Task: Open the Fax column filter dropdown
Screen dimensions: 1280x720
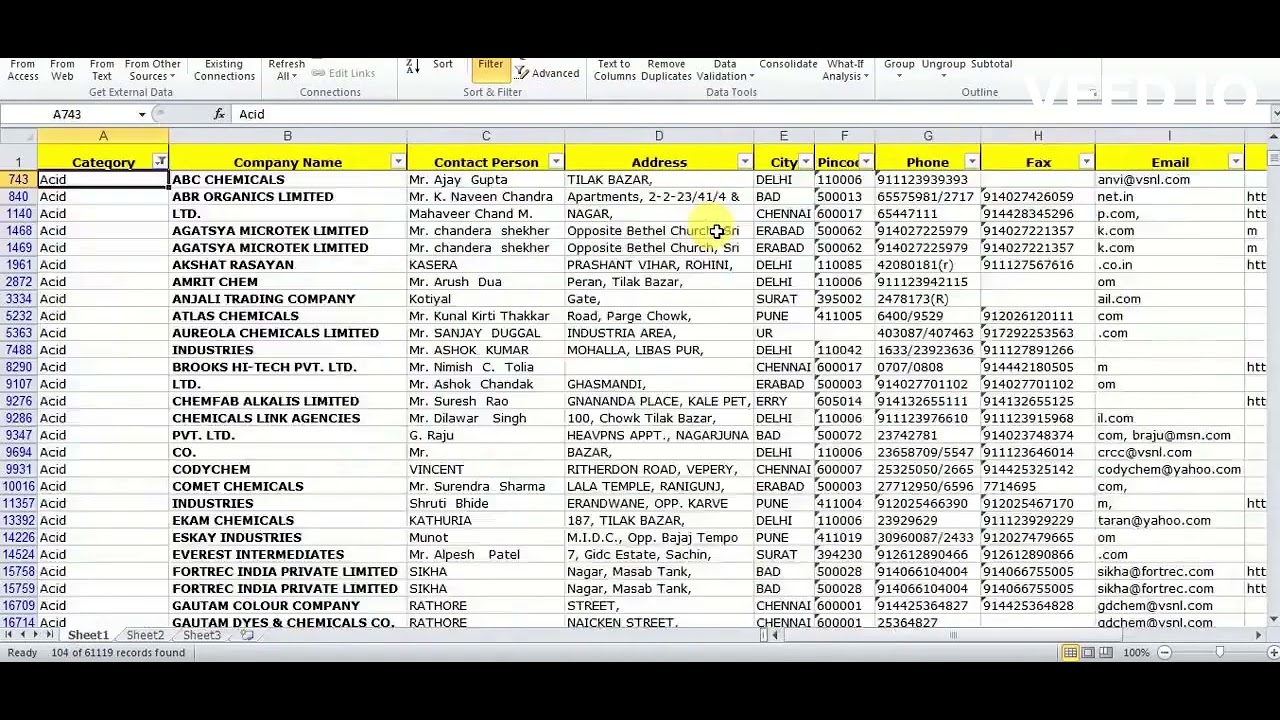Action: pos(1086,162)
